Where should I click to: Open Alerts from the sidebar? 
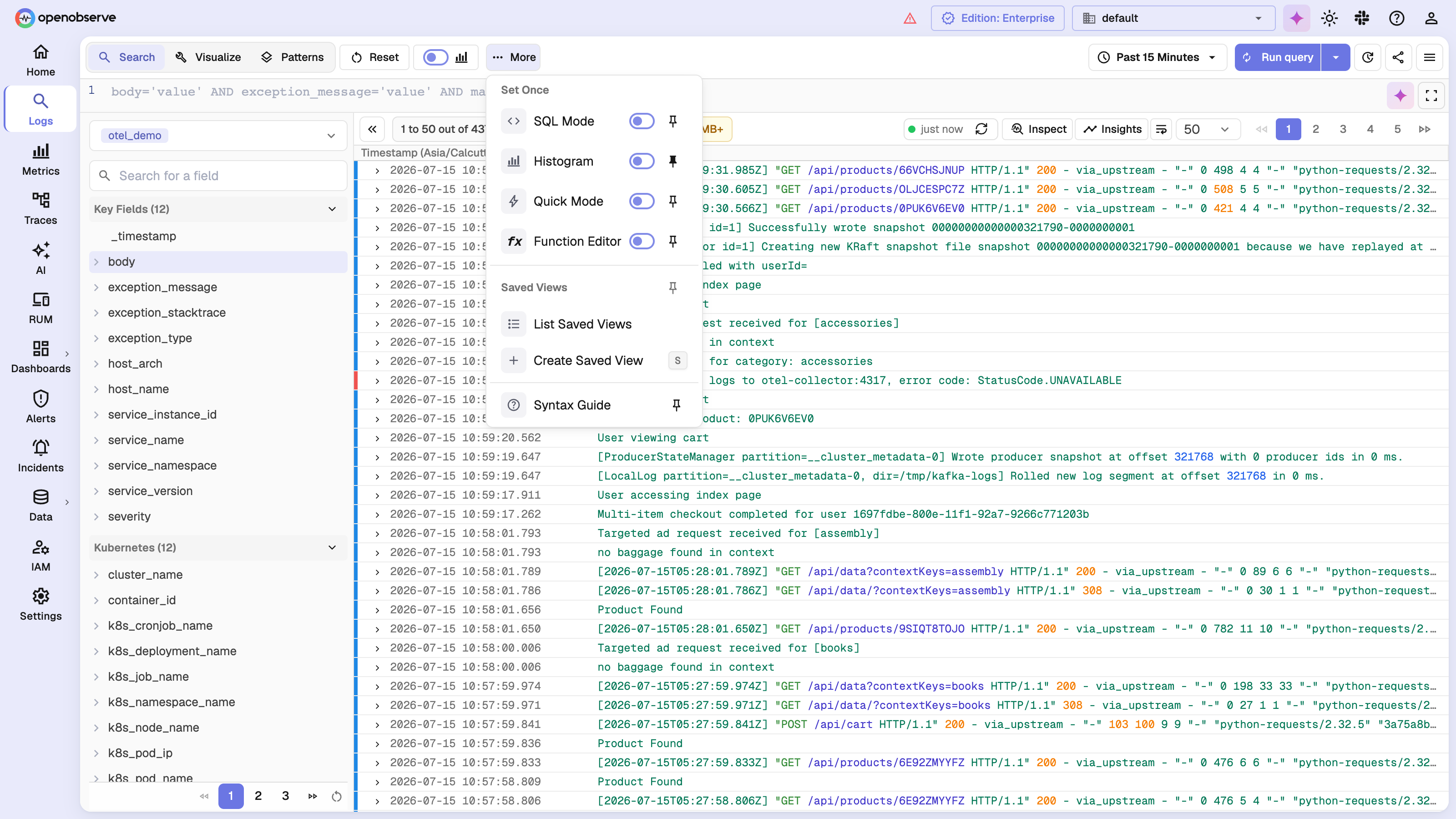(x=40, y=406)
